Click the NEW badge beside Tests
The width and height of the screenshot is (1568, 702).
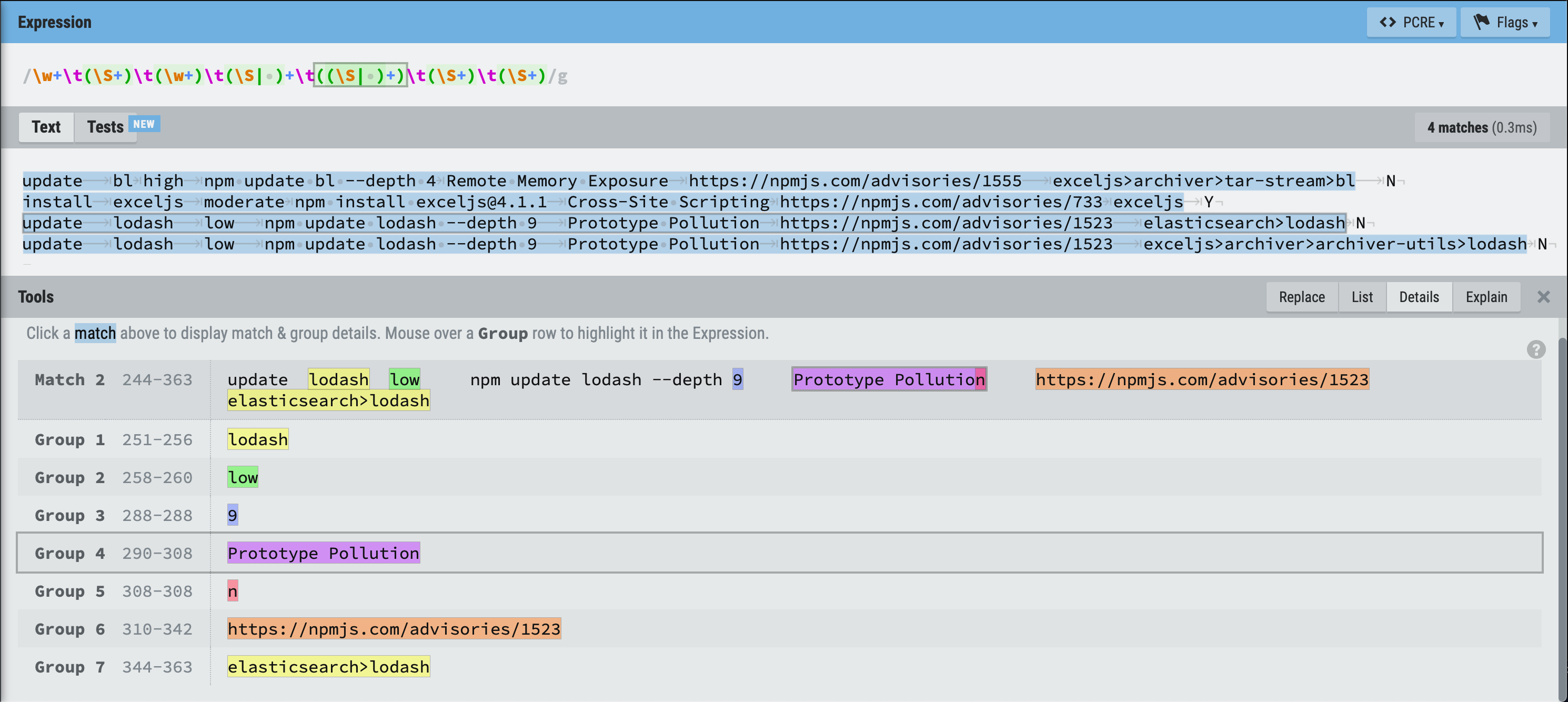tap(144, 124)
